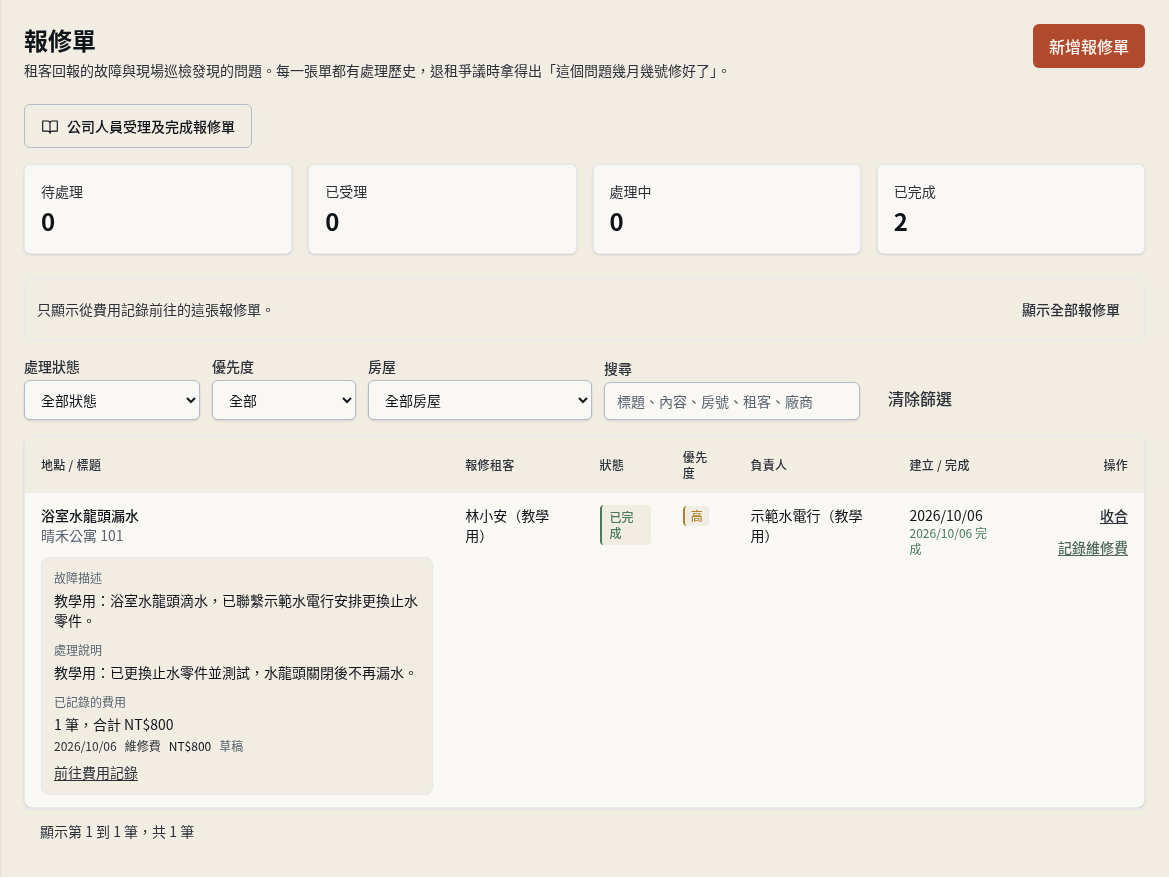The image size is (1169, 877).
Task: Collapse the row with 收合
Action: point(1114,516)
